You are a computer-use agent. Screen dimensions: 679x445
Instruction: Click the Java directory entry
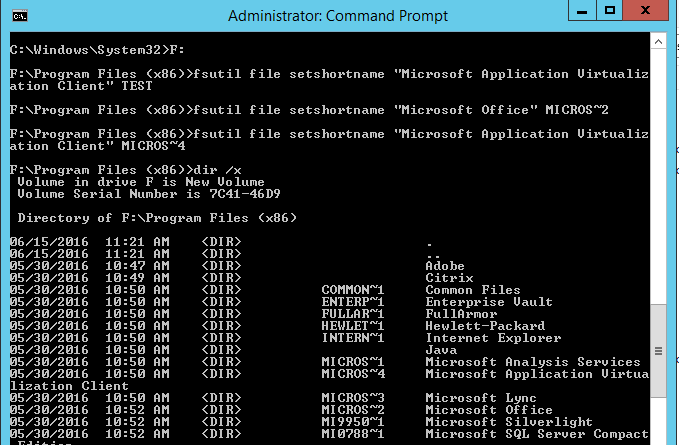click(x=441, y=350)
